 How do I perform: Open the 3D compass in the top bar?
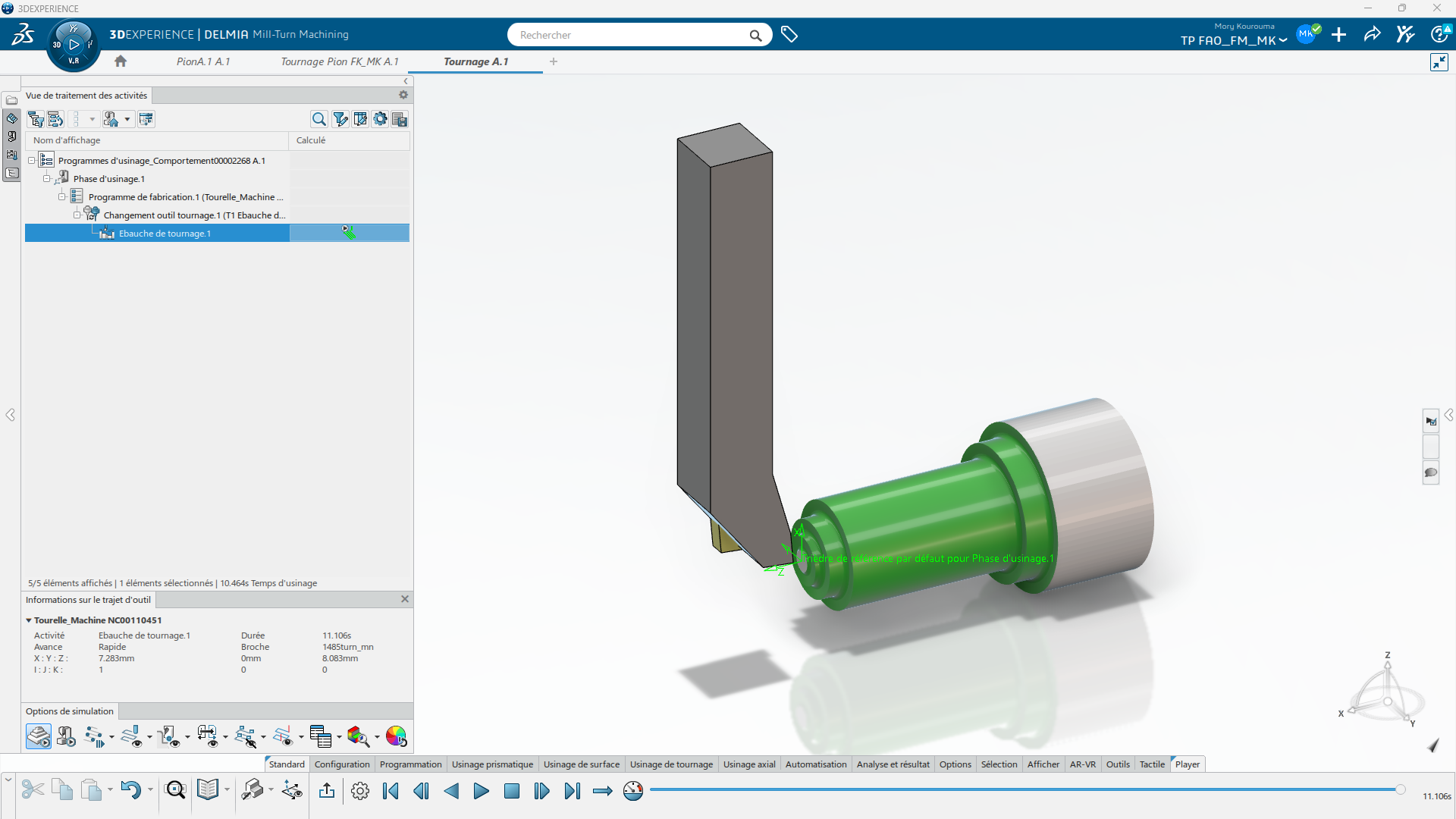click(74, 45)
